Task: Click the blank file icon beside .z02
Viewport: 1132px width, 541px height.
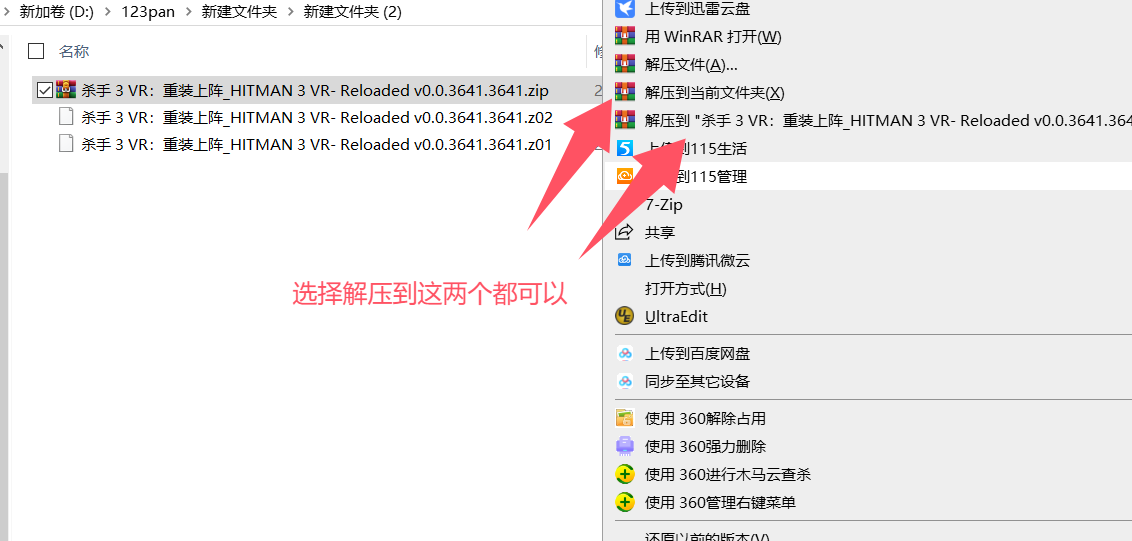Action: (66, 117)
